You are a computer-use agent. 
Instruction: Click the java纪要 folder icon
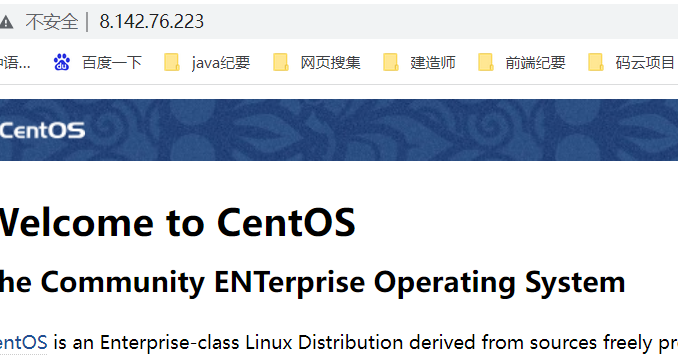pos(172,62)
